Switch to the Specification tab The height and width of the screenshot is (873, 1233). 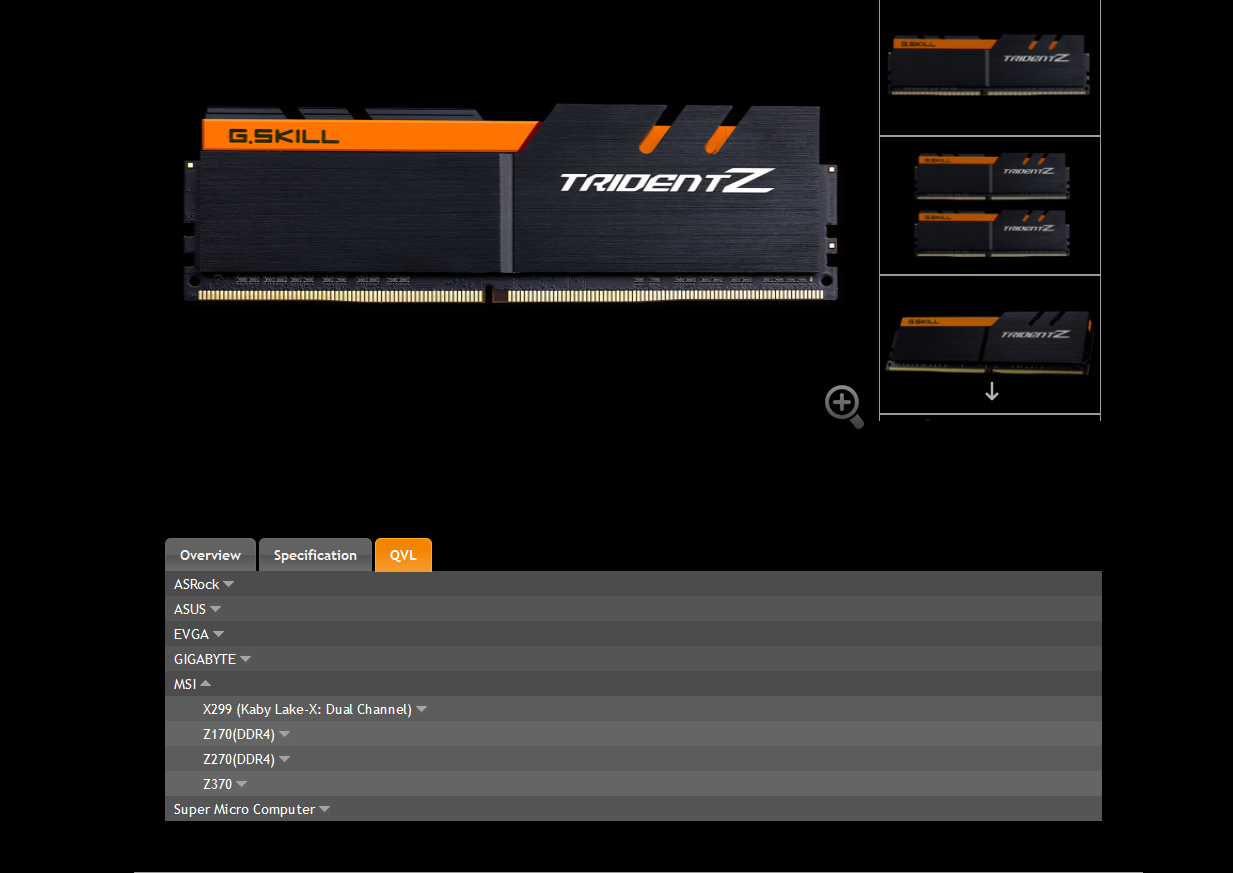pos(315,555)
